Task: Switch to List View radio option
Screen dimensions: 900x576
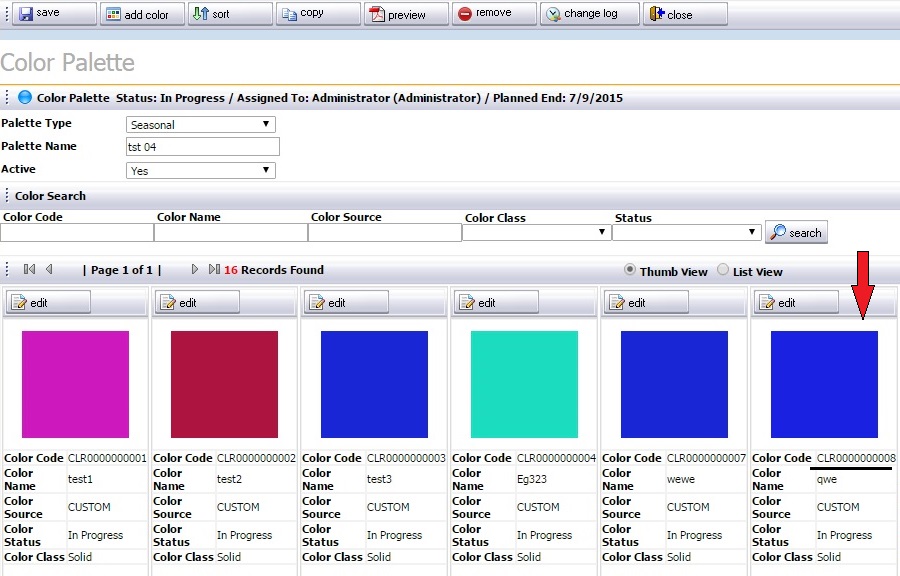Action: click(x=723, y=270)
